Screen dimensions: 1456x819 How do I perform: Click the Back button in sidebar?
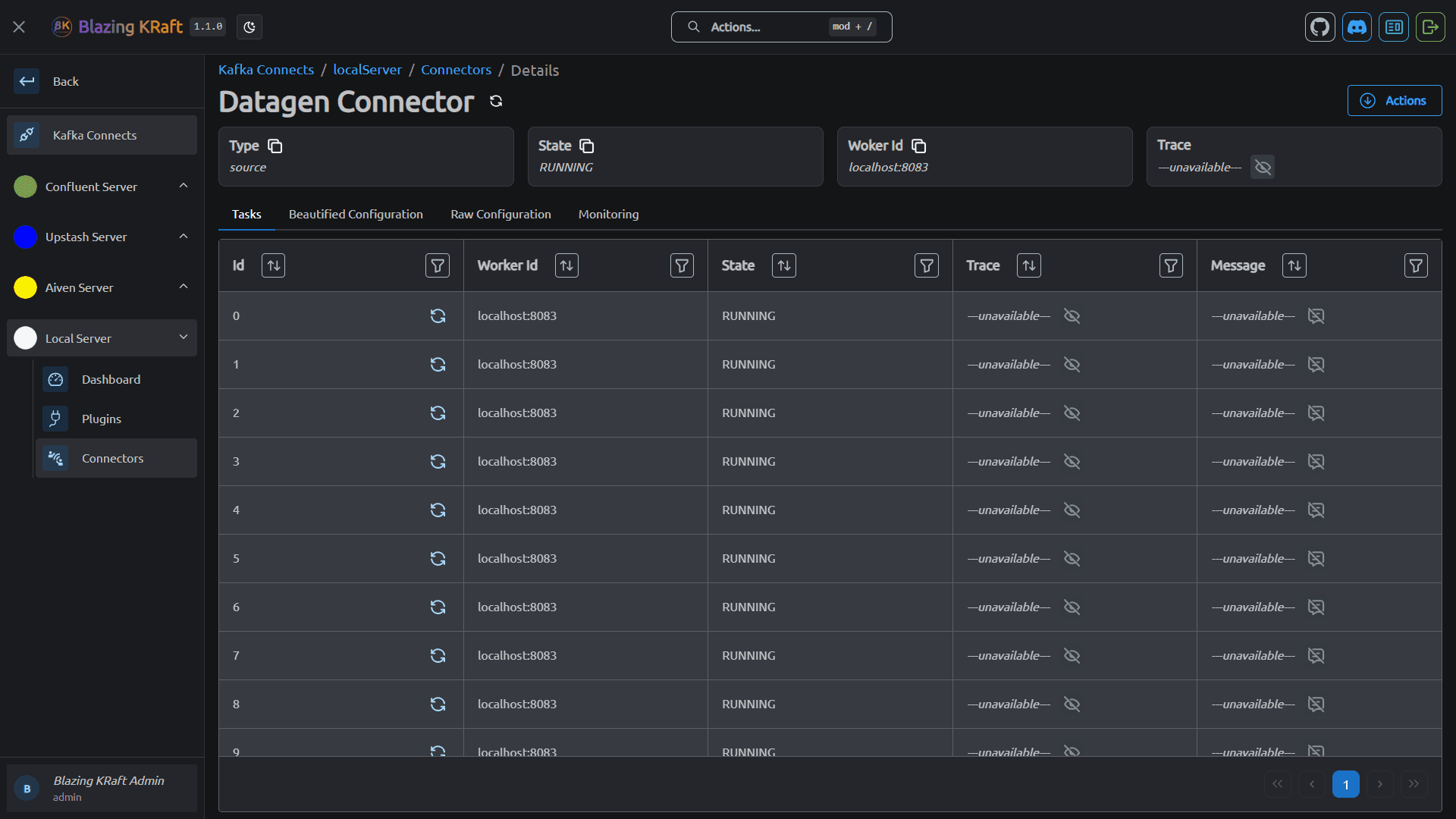[65, 81]
